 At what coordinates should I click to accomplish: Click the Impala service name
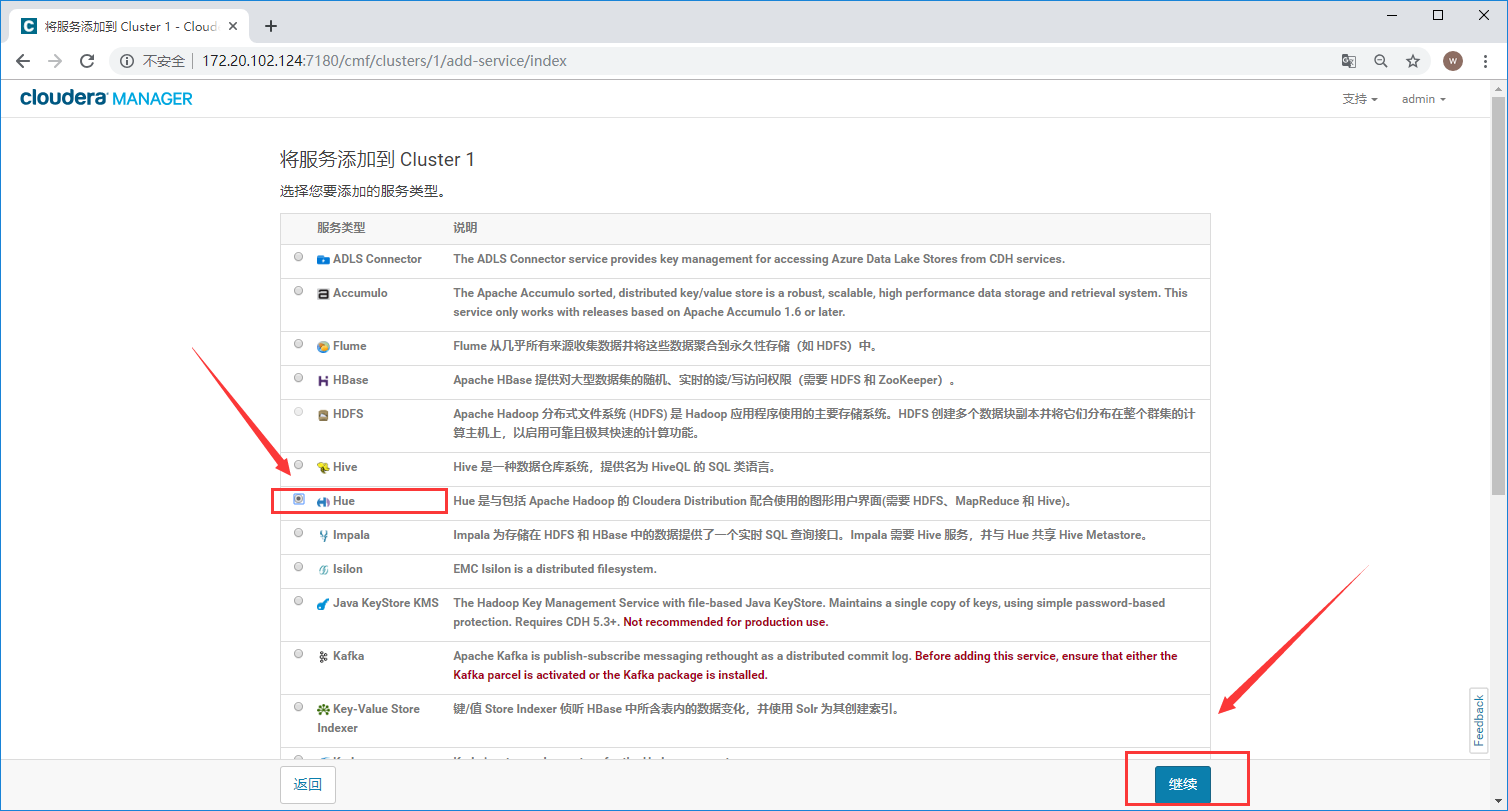[351, 535]
